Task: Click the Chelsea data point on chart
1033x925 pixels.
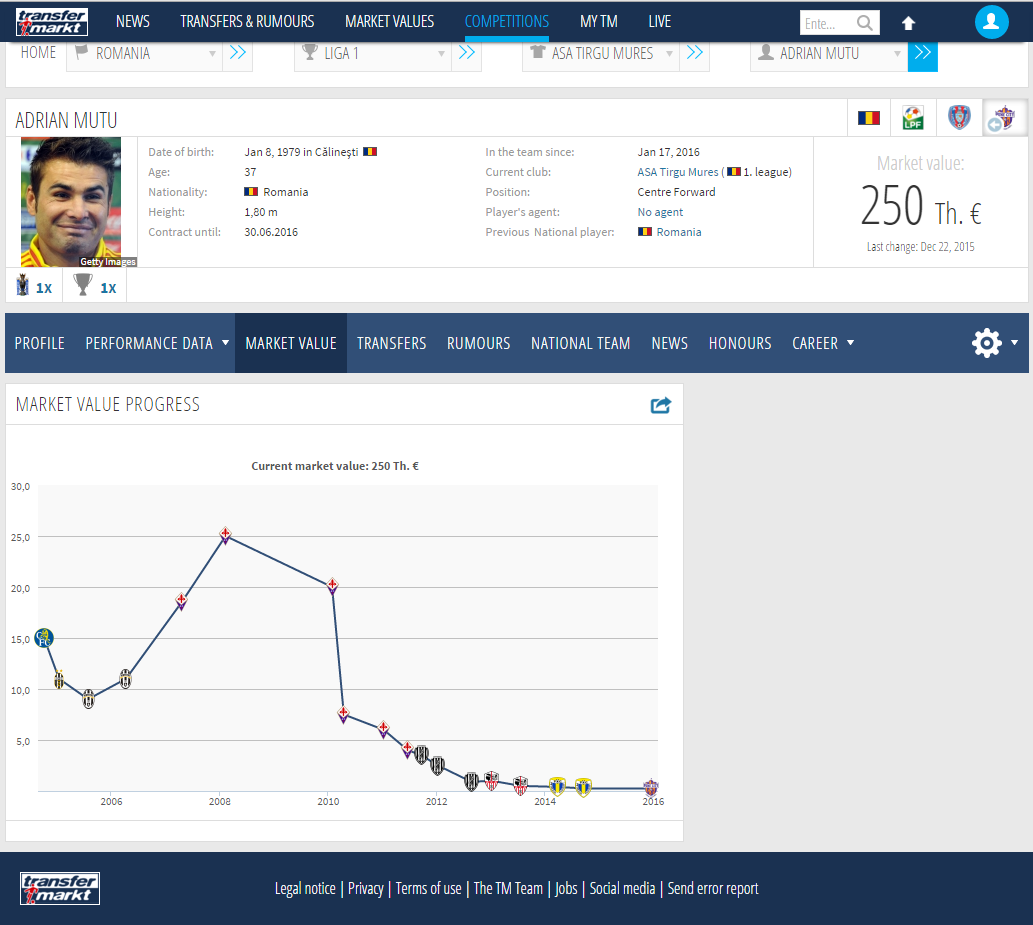Action: click(43, 638)
